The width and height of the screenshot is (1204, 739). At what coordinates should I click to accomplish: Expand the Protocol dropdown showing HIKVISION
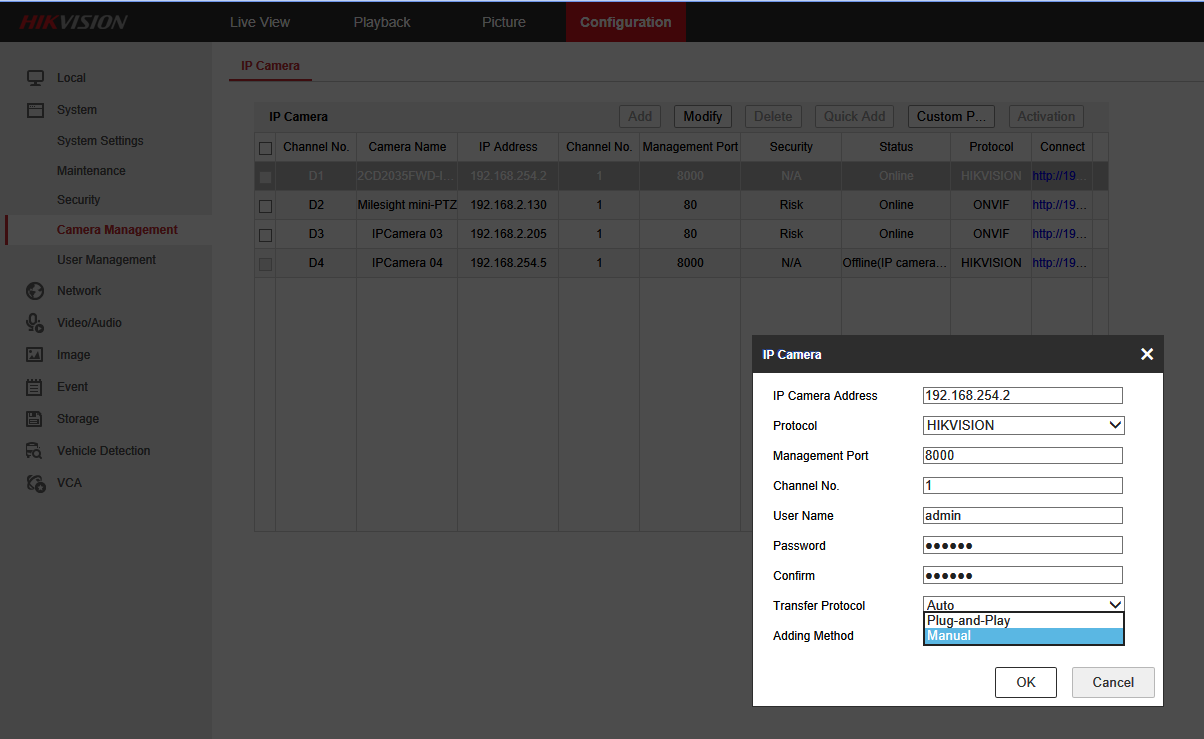(x=1023, y=426)
